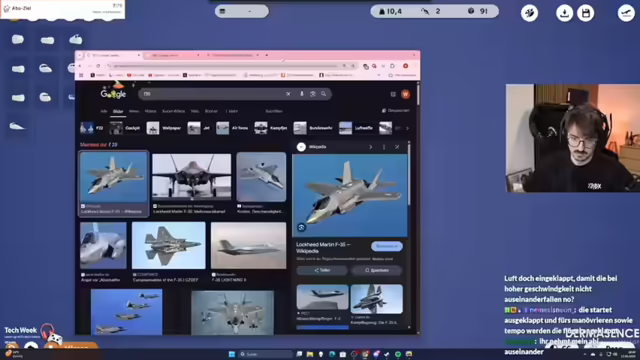This screenshot has height=360, width=640.
Task: Open the front-view F-35 image thumbnail
Action: (x=191, y=177)
